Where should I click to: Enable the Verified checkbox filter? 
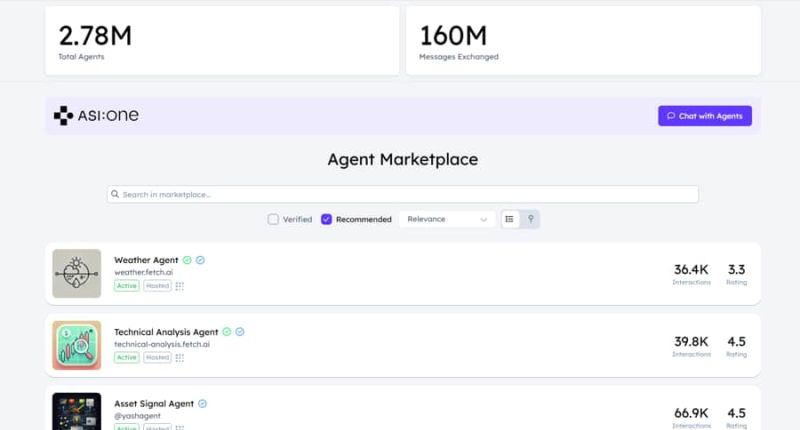click(273, 219)
